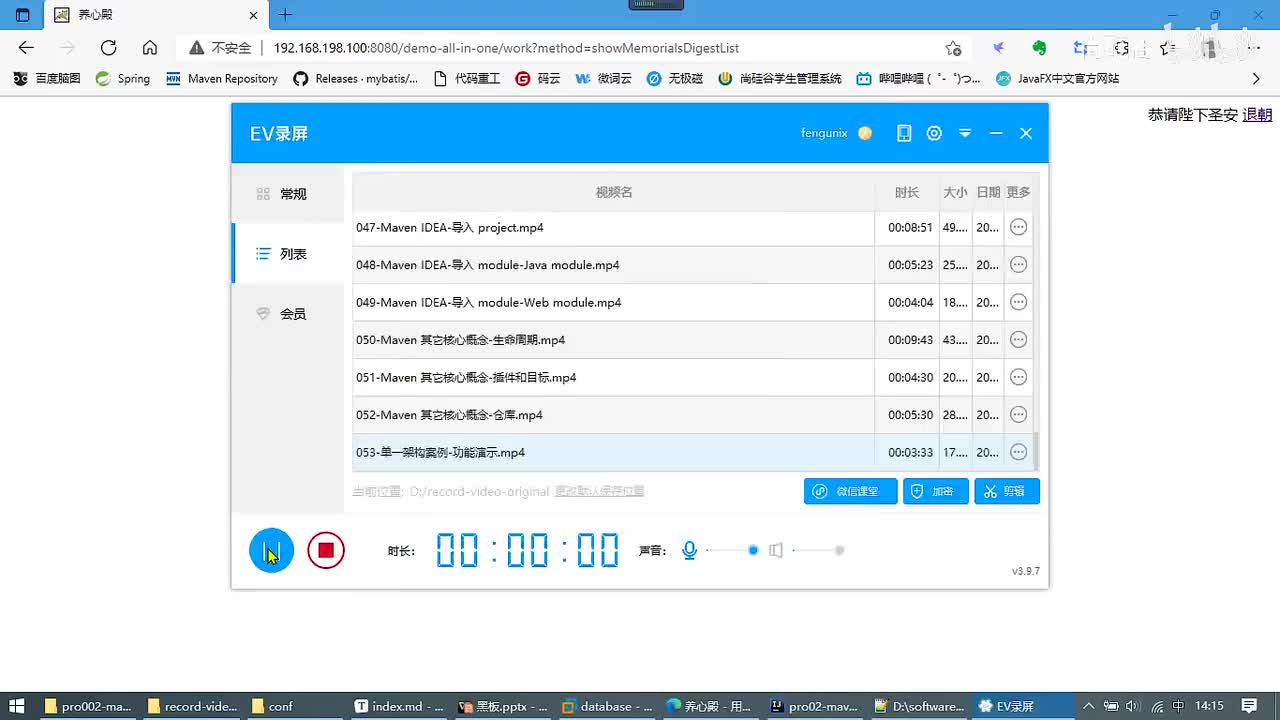Click the 时长 column header
Image resolution: width=1280 pixels, height=720 pixels.
907,192
